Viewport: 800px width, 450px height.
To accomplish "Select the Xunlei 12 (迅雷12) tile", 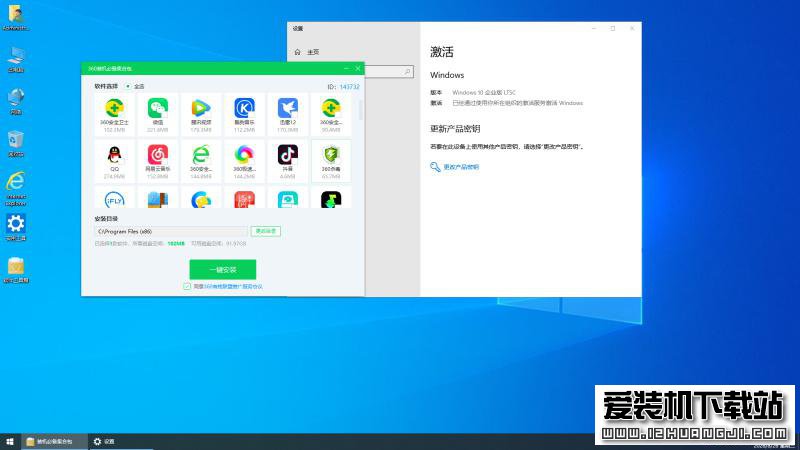I will point(288,115).
